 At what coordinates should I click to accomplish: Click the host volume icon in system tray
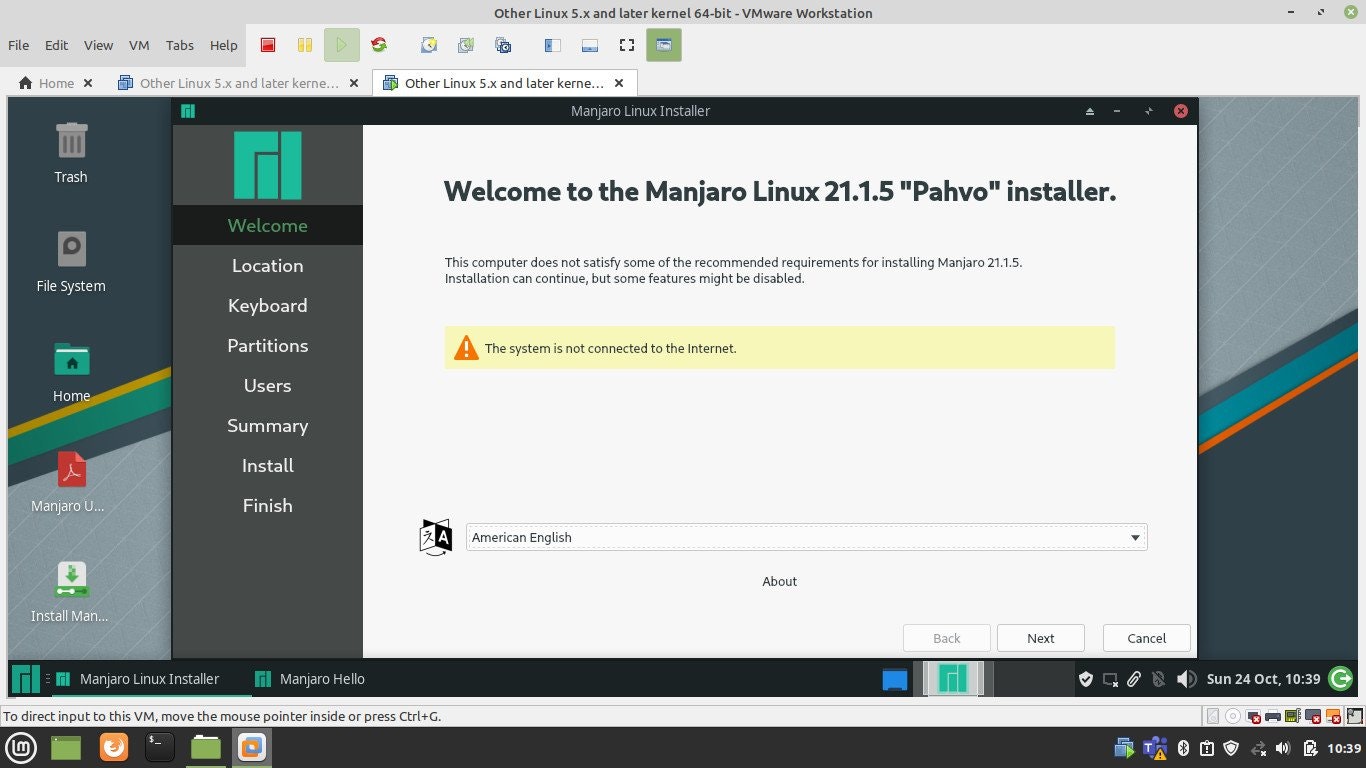tap(1283, 747)
